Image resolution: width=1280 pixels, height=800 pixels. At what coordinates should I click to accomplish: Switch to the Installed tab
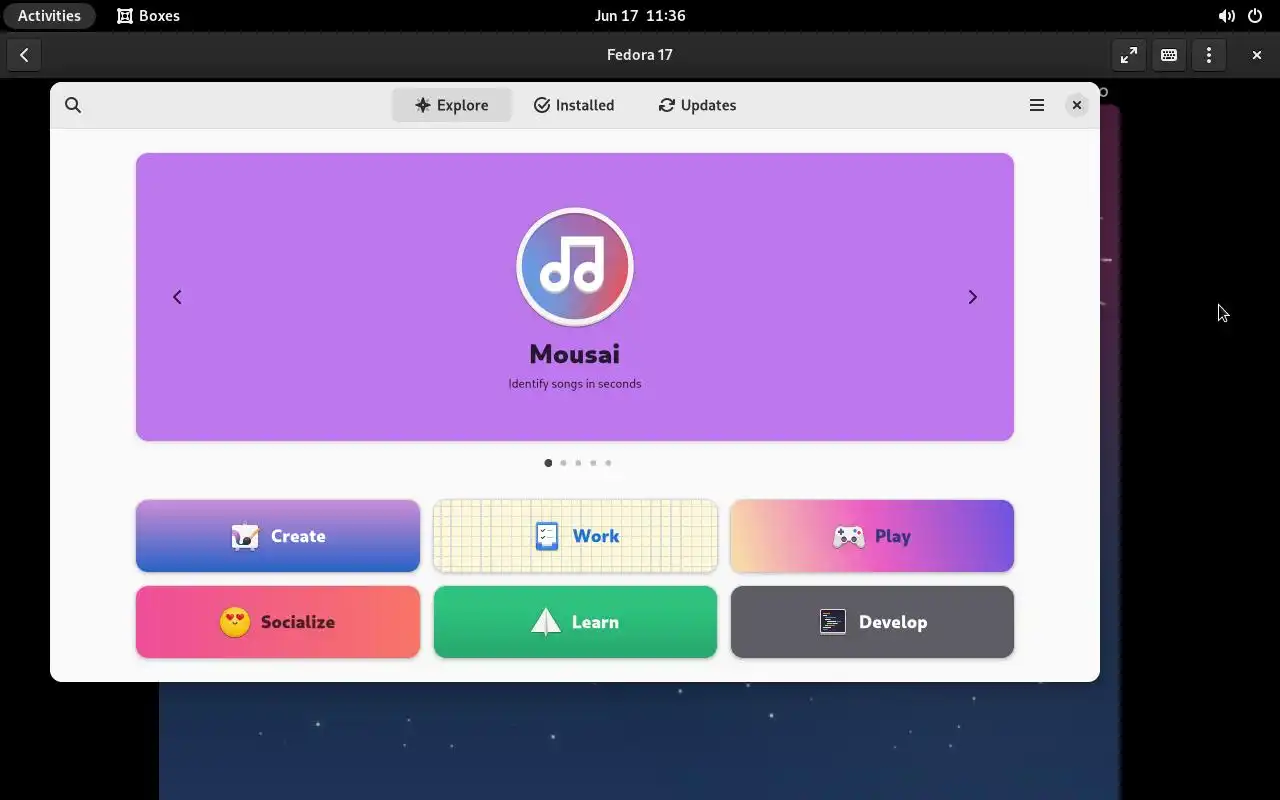point(574,105)
